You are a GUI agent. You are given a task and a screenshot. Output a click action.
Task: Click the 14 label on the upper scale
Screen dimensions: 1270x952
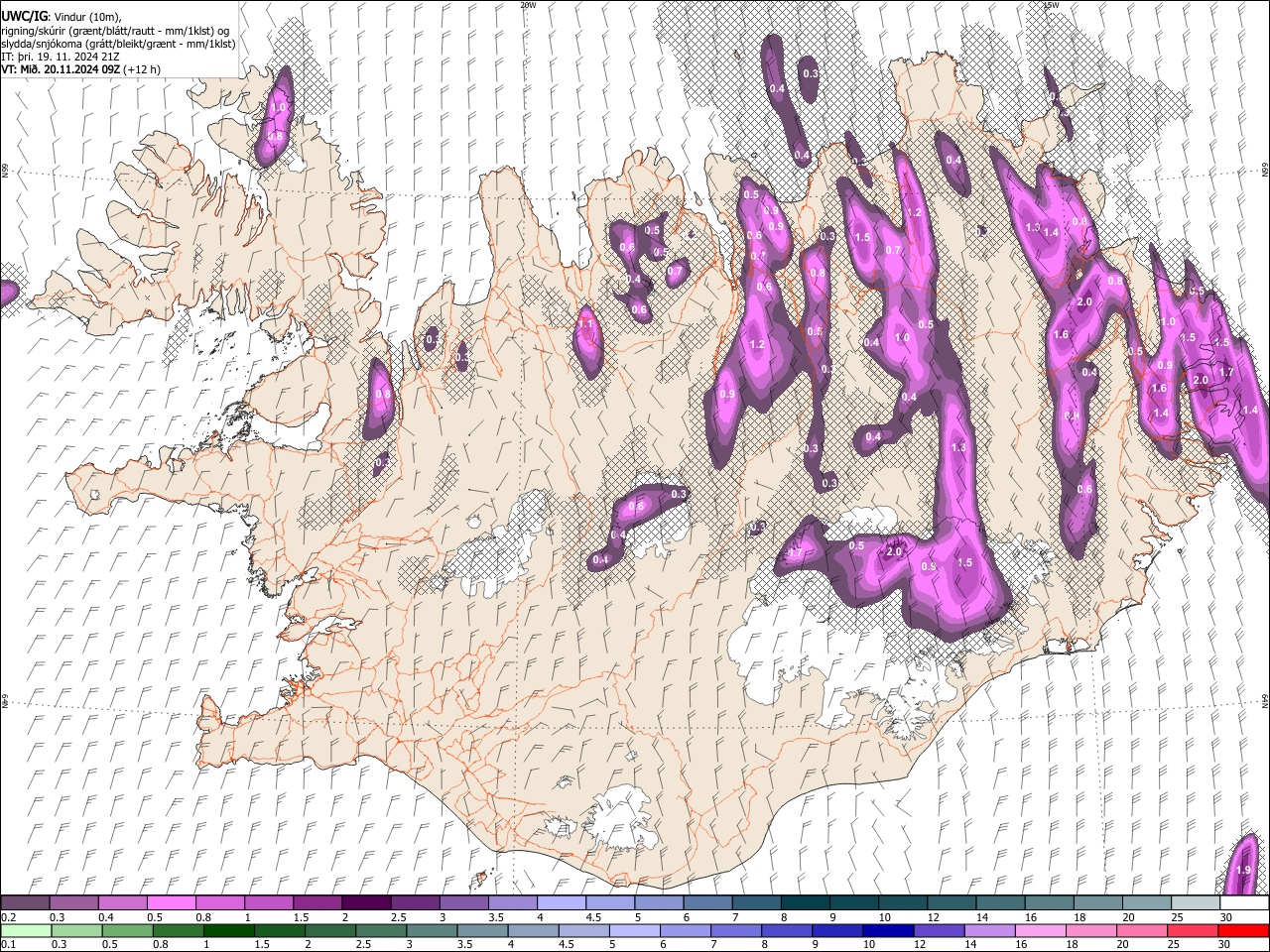[982, 917]
